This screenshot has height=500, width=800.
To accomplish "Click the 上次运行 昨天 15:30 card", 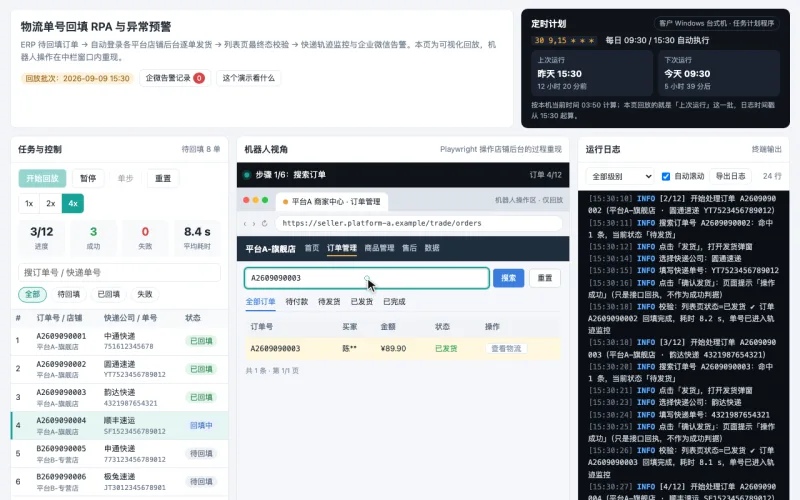I will (592, 73).
